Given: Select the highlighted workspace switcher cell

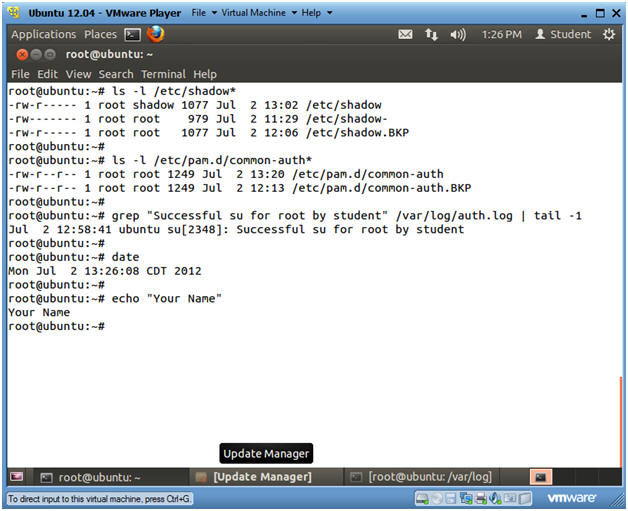Looking at the screenshot, I should click(x=541, y=477).
